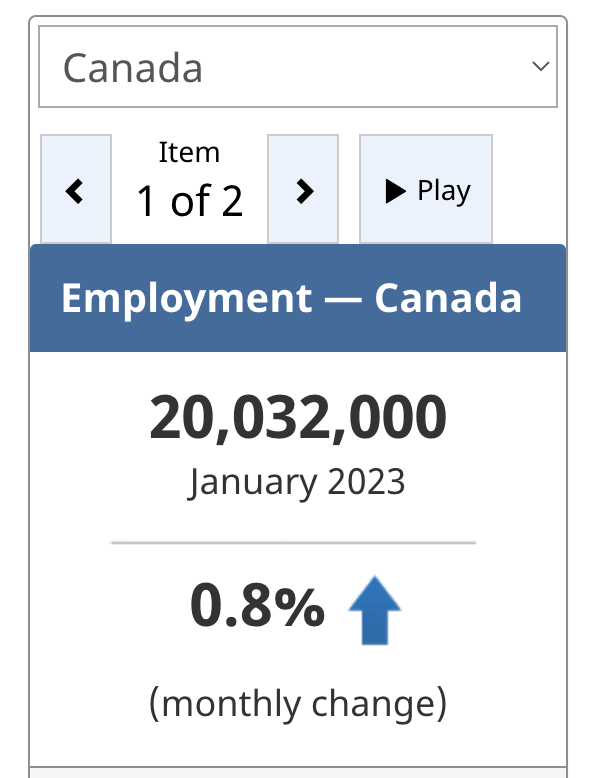This screenshot has height=778, width=600.
Task: Go to previous item with left arrow
Action: coord(75,190)
